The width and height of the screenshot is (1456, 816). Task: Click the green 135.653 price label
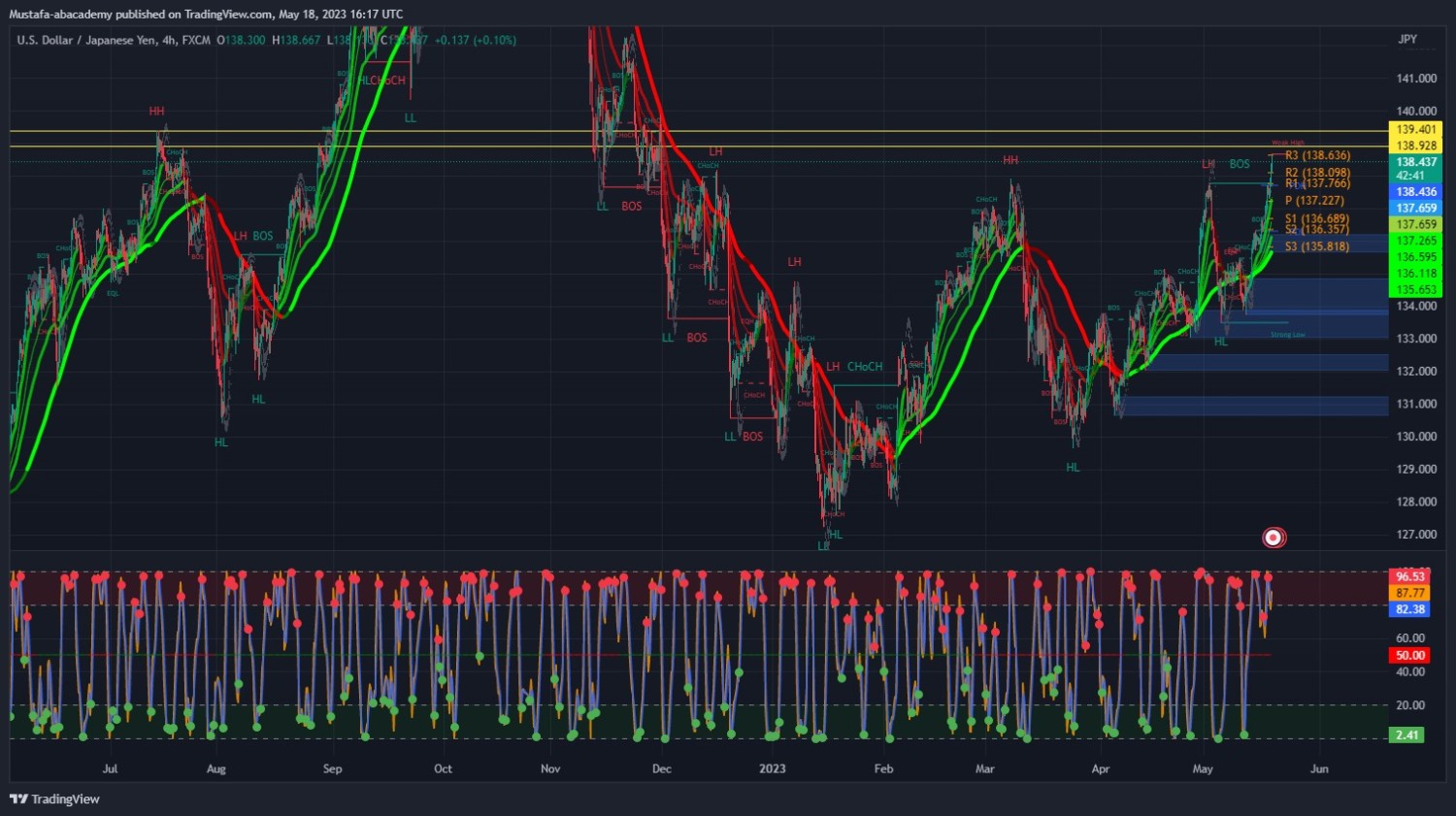[x=1416, y=290]
